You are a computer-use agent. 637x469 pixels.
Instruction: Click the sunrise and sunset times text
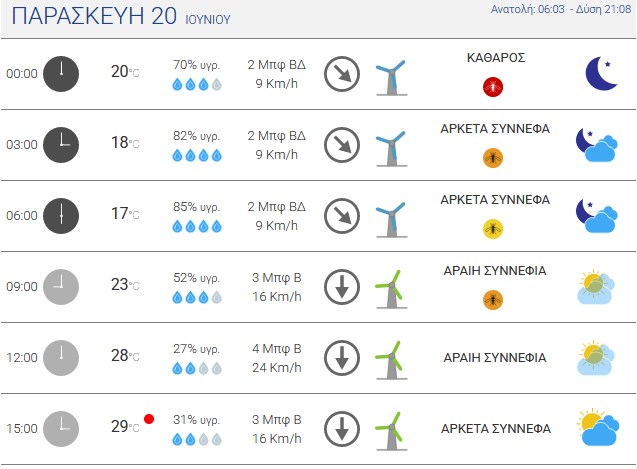click(x=561, y=9)
